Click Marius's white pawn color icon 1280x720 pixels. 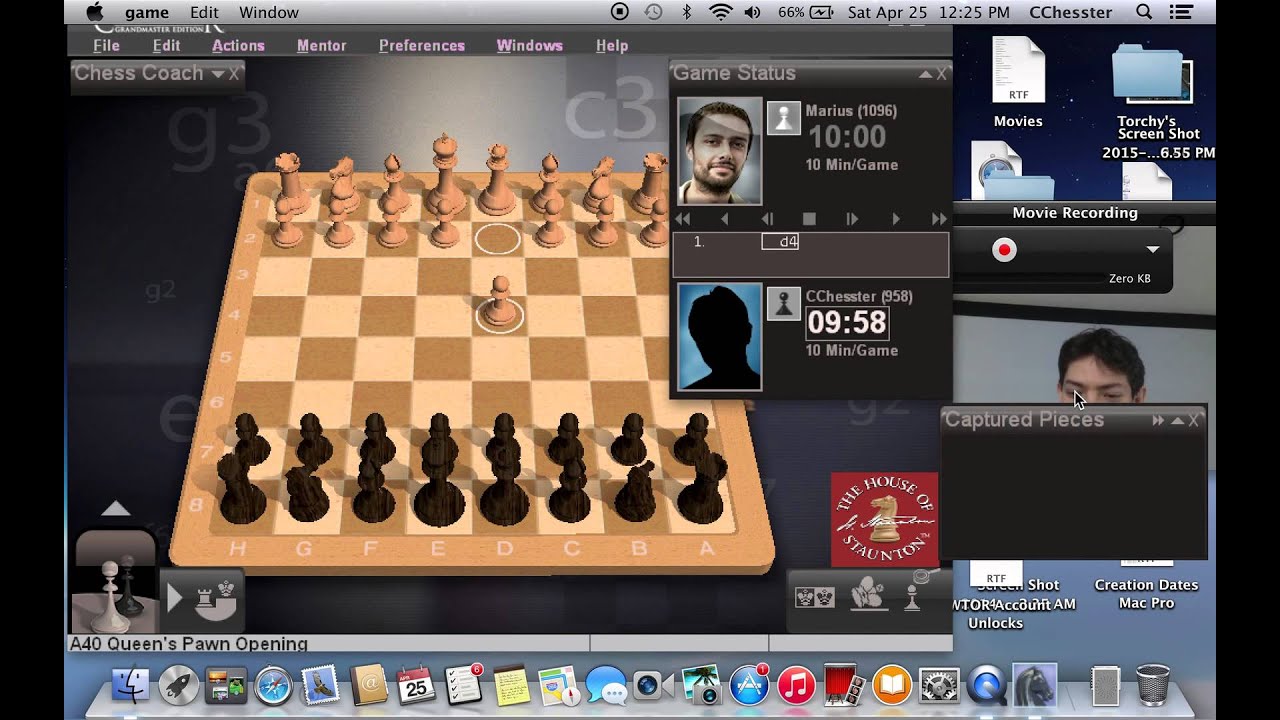[784, 118]
